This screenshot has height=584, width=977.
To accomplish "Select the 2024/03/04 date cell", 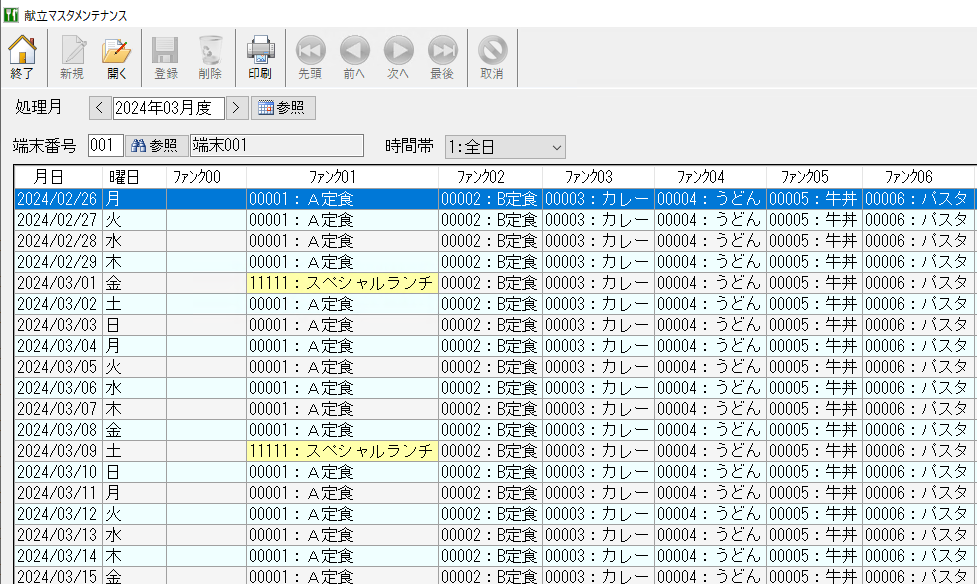I will 59,346.
